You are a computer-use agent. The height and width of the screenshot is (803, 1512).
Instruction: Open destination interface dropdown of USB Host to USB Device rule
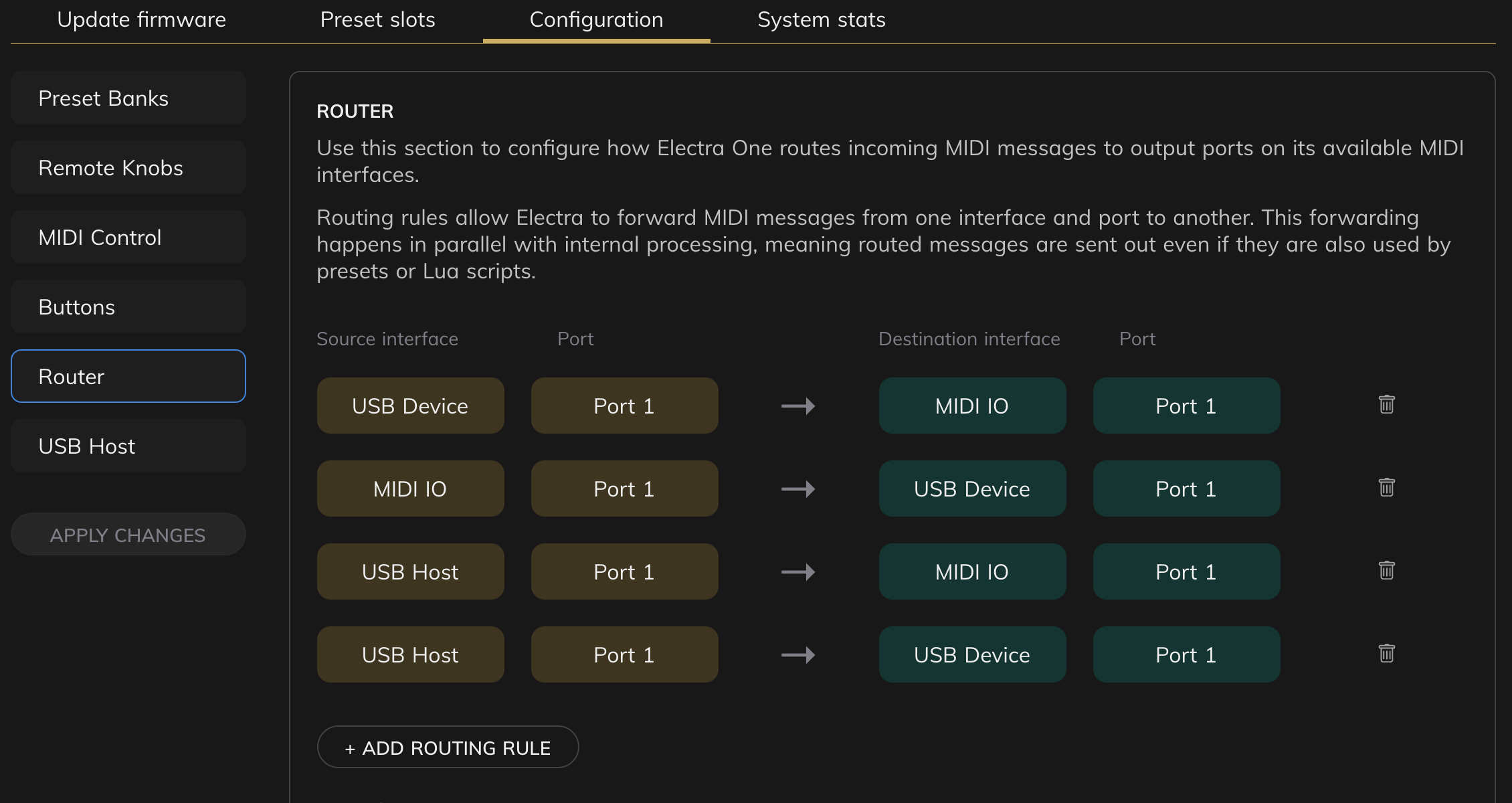pyautogui.click(x=972, y=654)
